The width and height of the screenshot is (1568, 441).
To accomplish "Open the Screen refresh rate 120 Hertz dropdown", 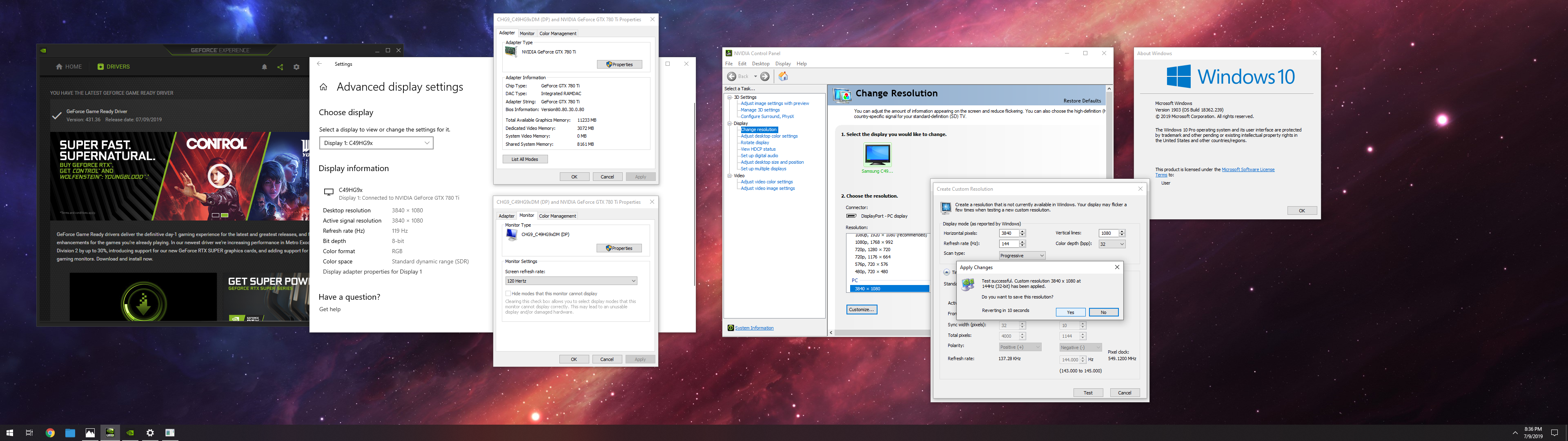I will (571, 281).
